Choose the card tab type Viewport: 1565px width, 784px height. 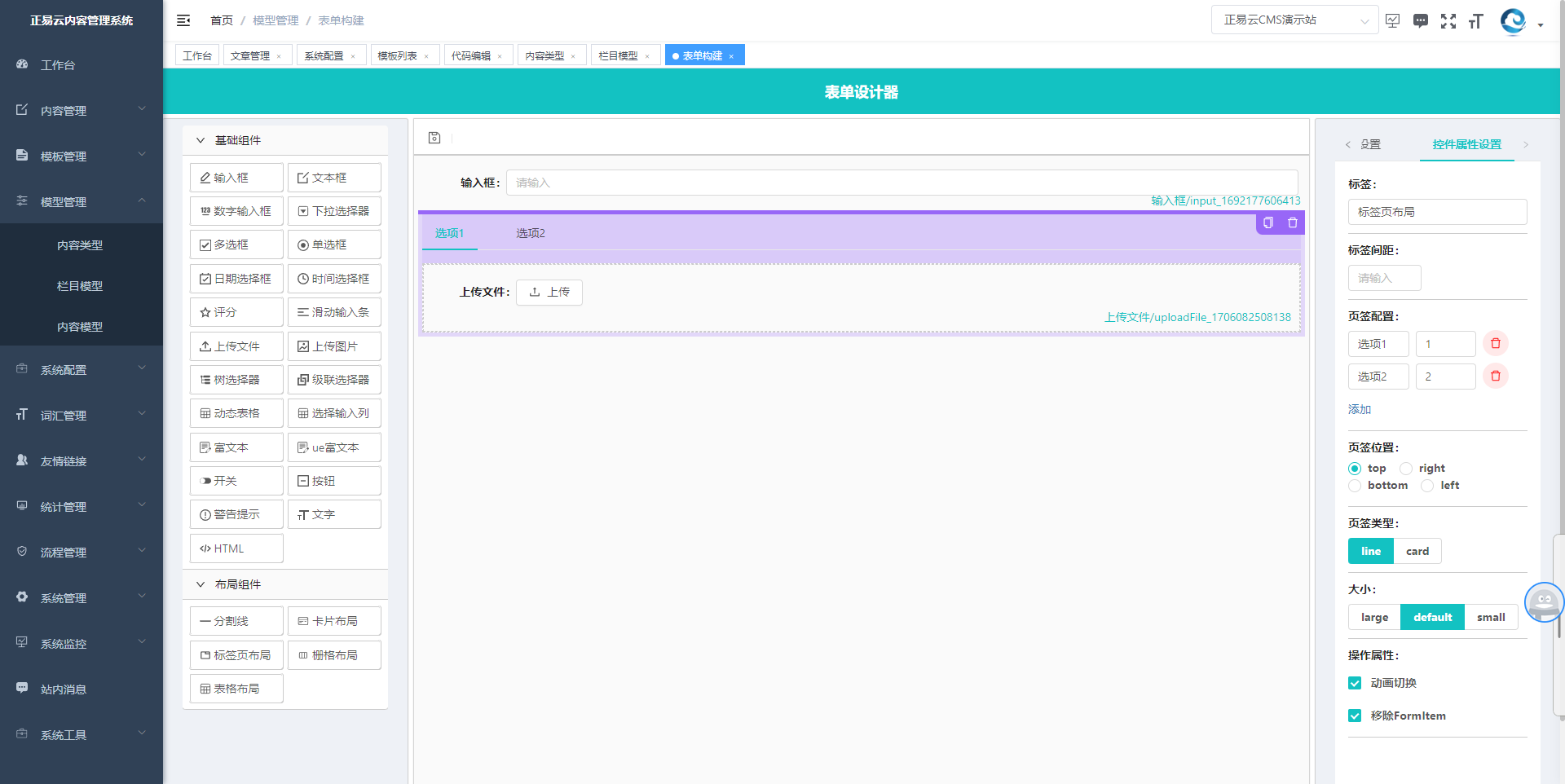(1417, 551)
